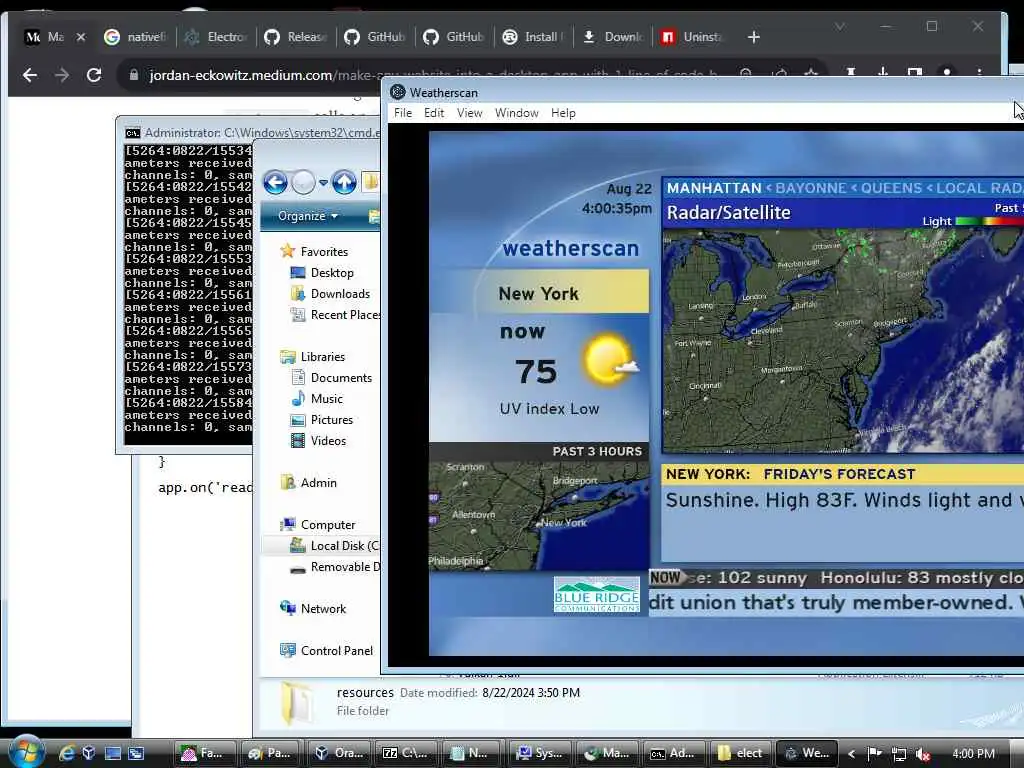Select Recent Places in Explorer

pyautogui.click(x=335, y=314)
